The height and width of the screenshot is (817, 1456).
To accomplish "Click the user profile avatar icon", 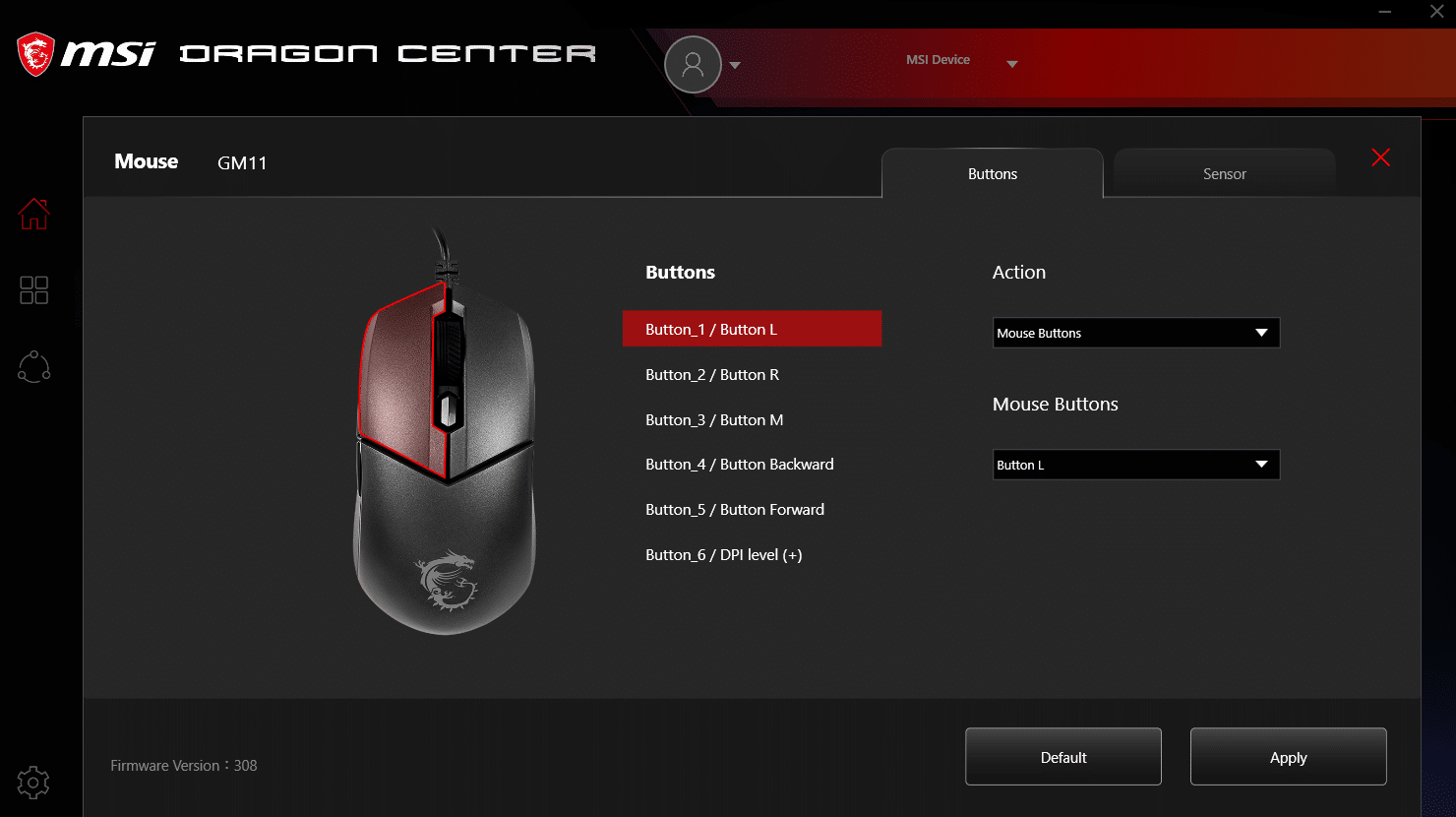I will [693, 64].
